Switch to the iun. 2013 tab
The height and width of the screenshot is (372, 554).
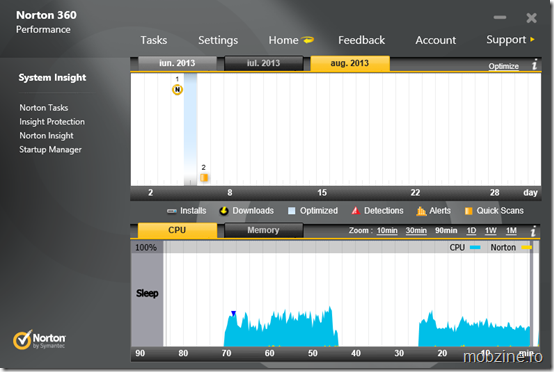tap(177, 63)
